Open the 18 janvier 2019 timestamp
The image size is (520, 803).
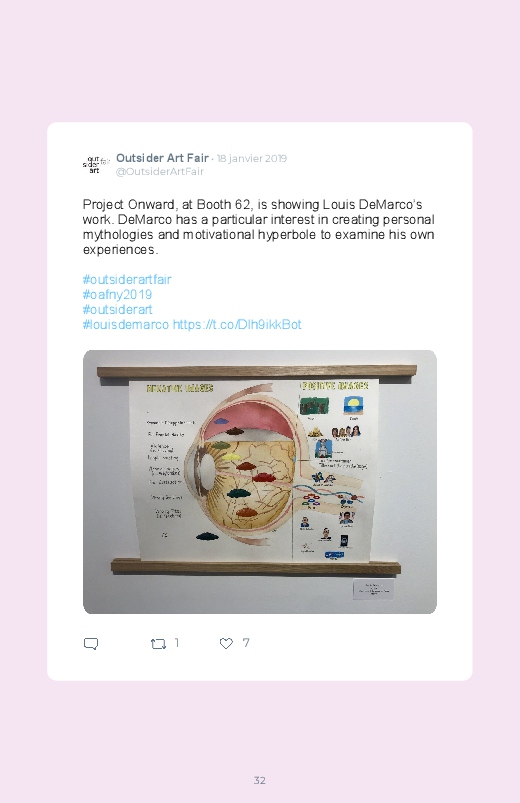252,158
